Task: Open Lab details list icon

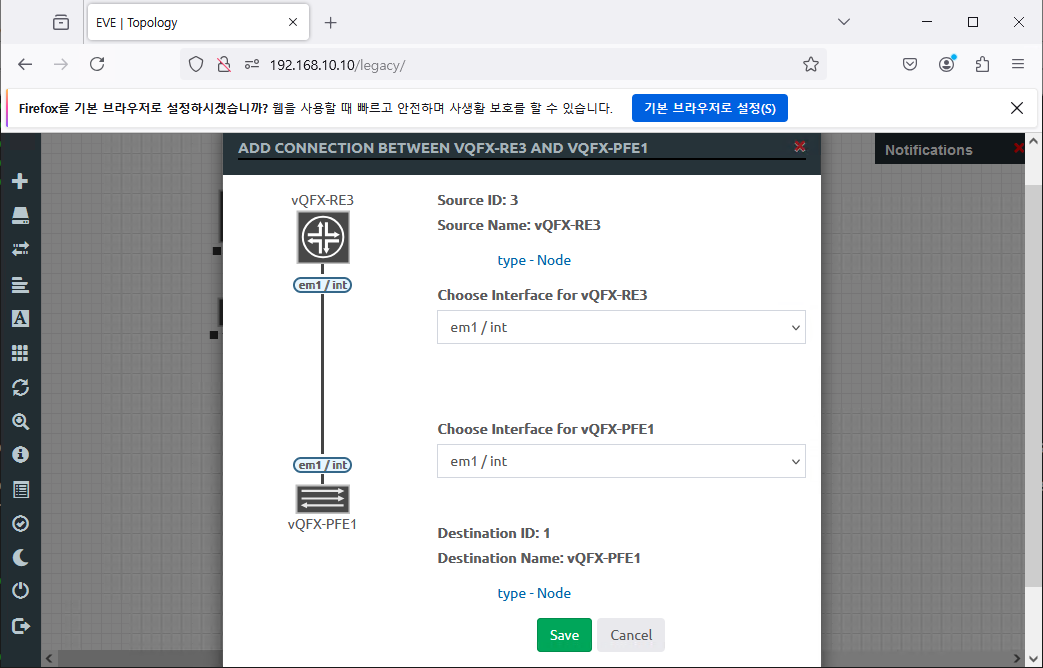Action: 20,490
